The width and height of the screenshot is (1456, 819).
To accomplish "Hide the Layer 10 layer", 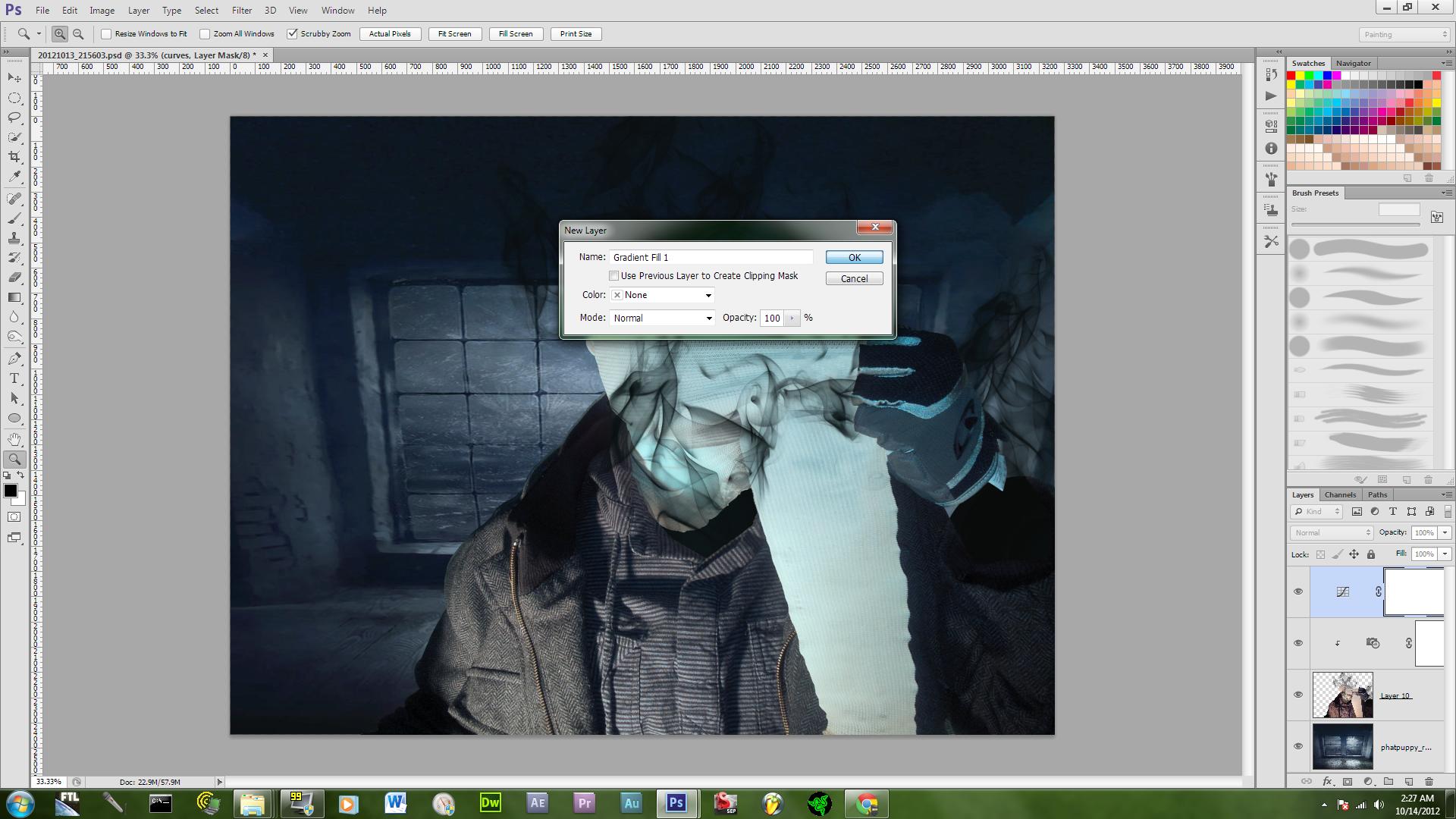I will [1298, 695].
